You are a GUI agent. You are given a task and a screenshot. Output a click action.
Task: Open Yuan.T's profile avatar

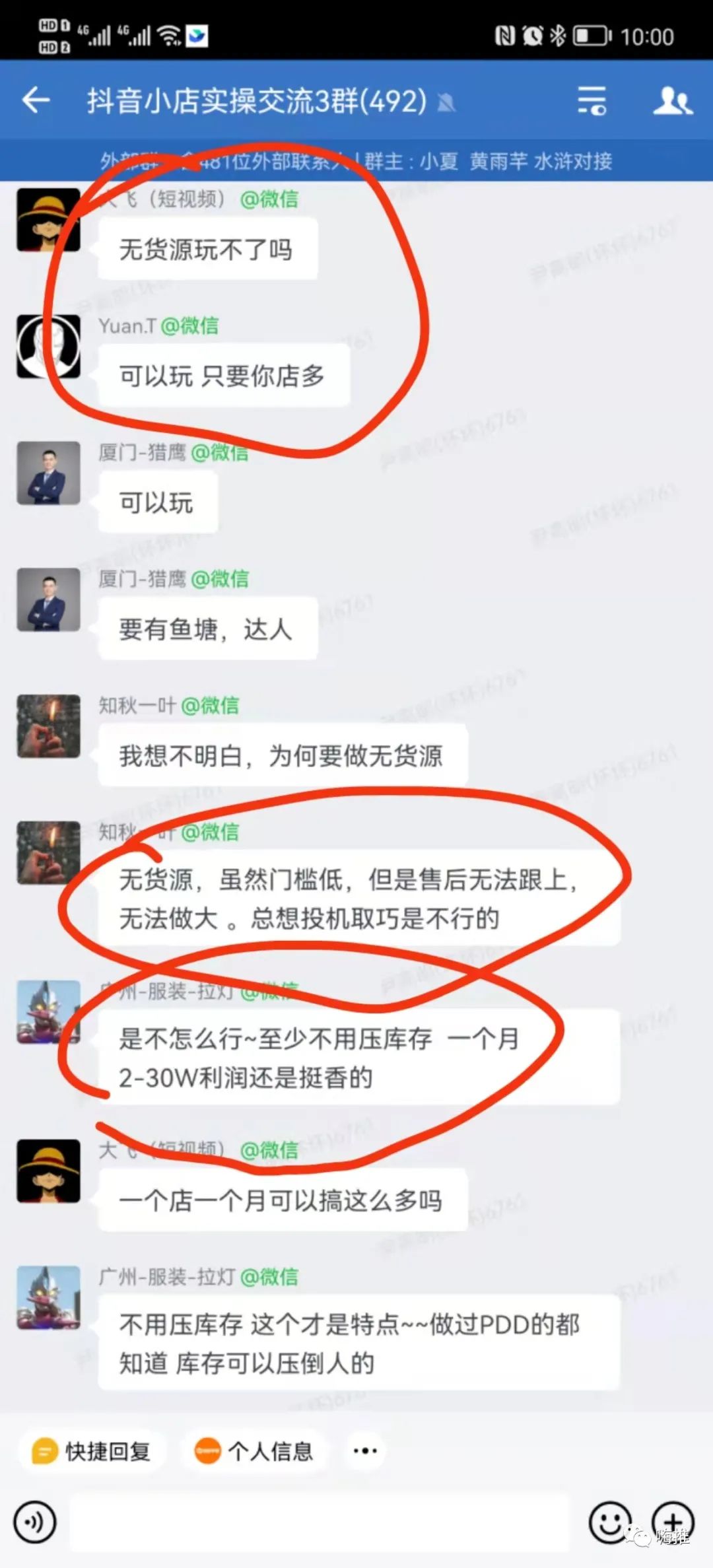48,347
